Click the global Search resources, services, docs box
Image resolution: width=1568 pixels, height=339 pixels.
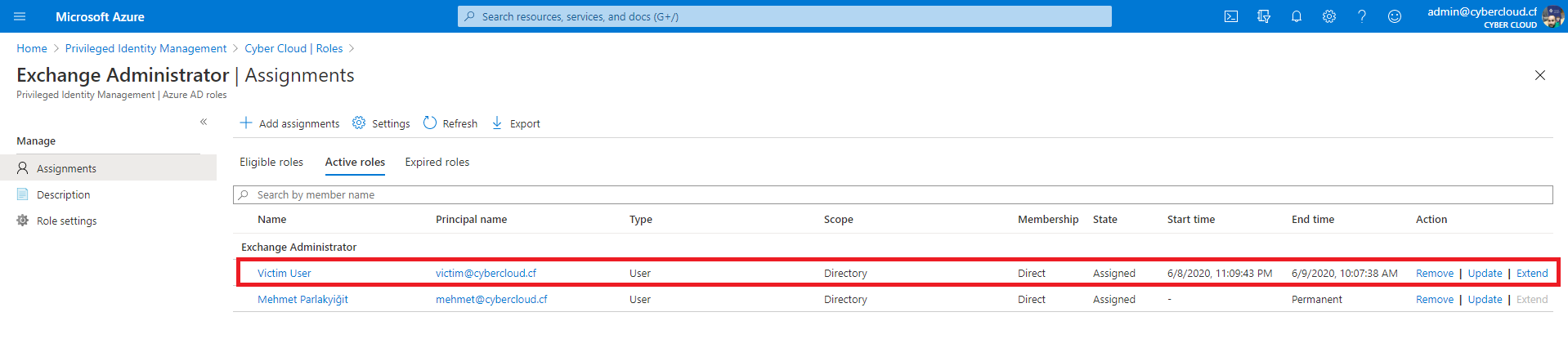785,16
